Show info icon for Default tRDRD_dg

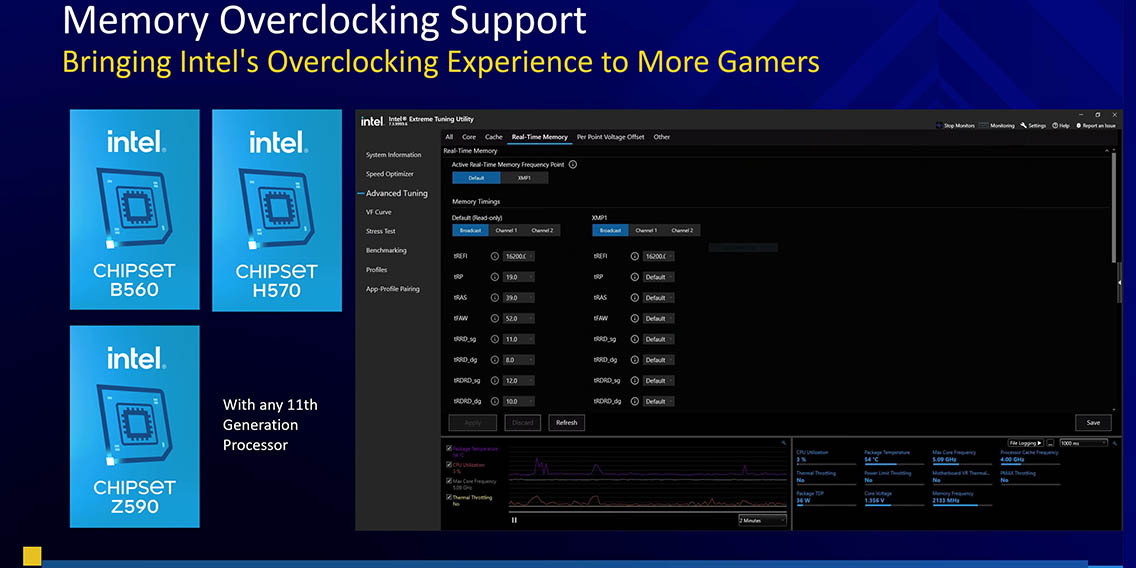coord(495,401)
